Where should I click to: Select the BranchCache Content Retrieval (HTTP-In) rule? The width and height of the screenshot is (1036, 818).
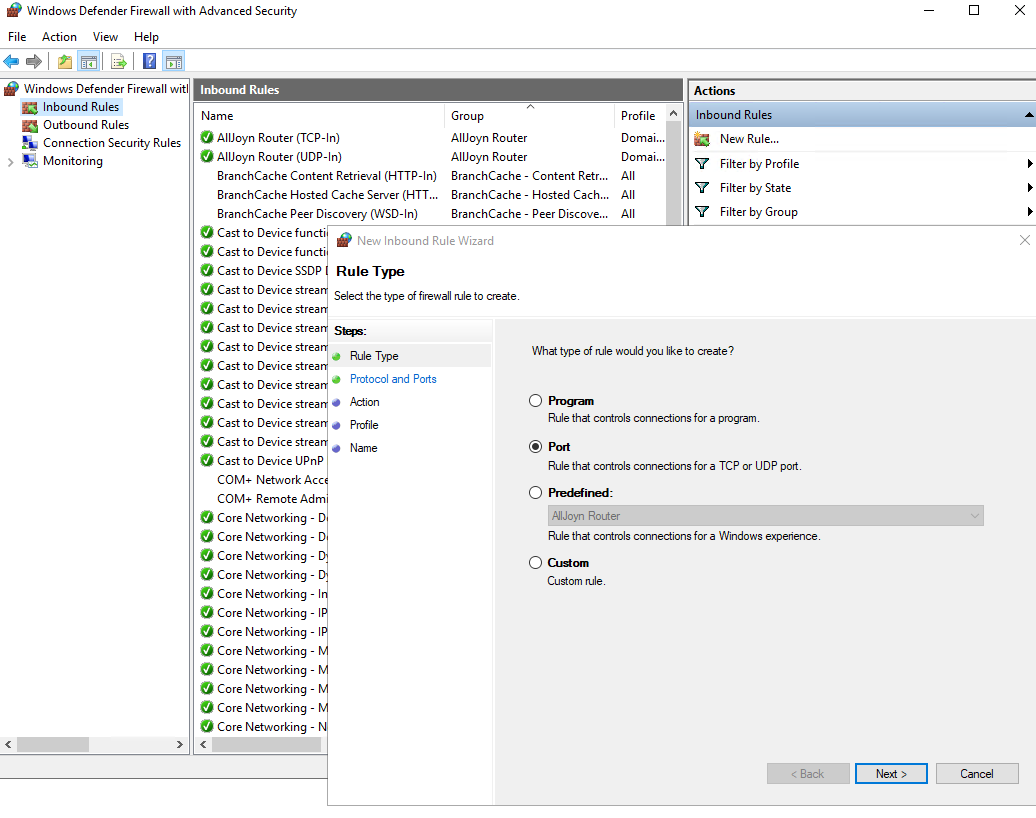(x=431, y=176)
